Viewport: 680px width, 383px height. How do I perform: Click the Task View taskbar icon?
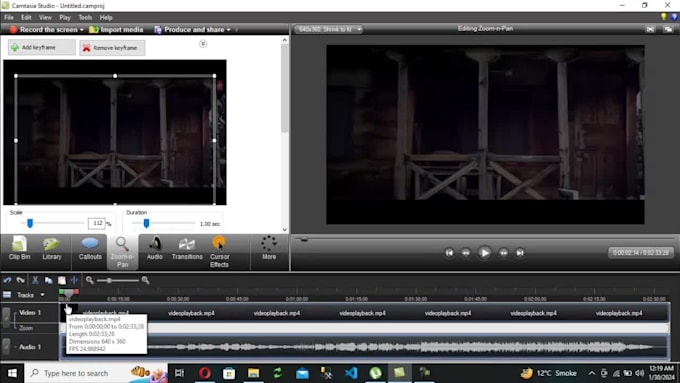click(180, 373)
